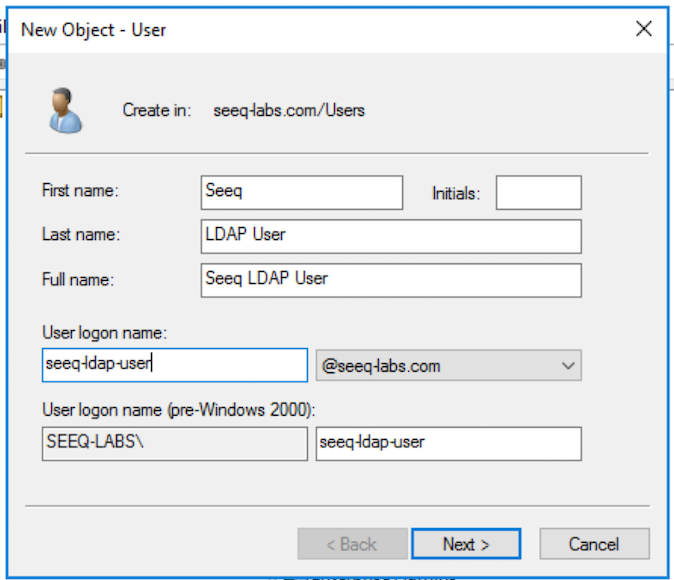Edit the pre-Windows 2000 logon name field
Viewport: 674px width, 580px height.
tap(447, 444)
